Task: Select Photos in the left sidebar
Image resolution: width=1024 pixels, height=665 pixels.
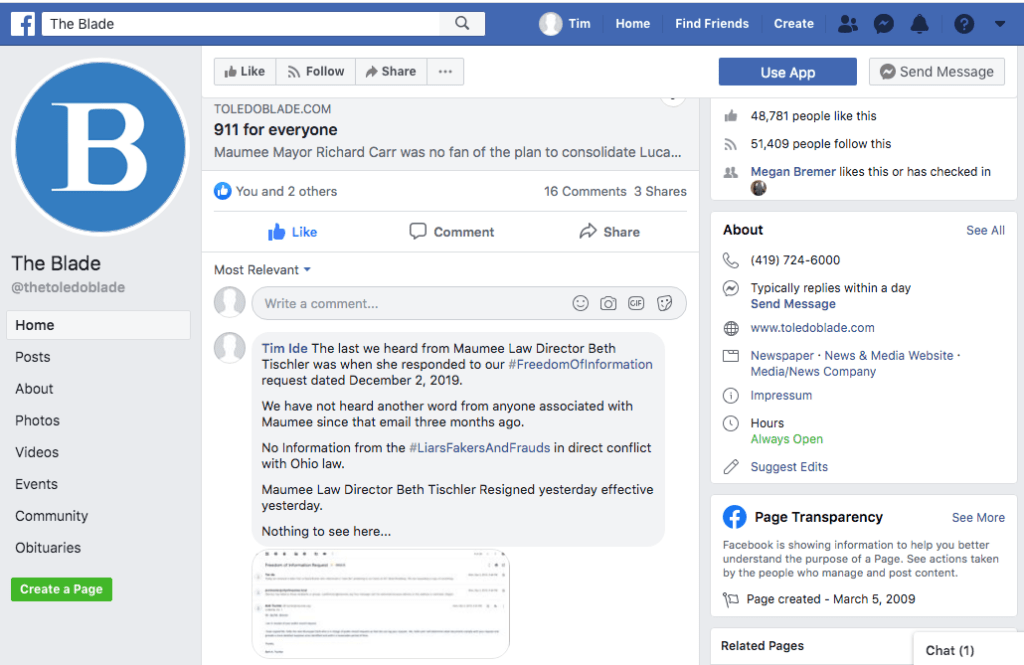Action: tap(37, 421)
